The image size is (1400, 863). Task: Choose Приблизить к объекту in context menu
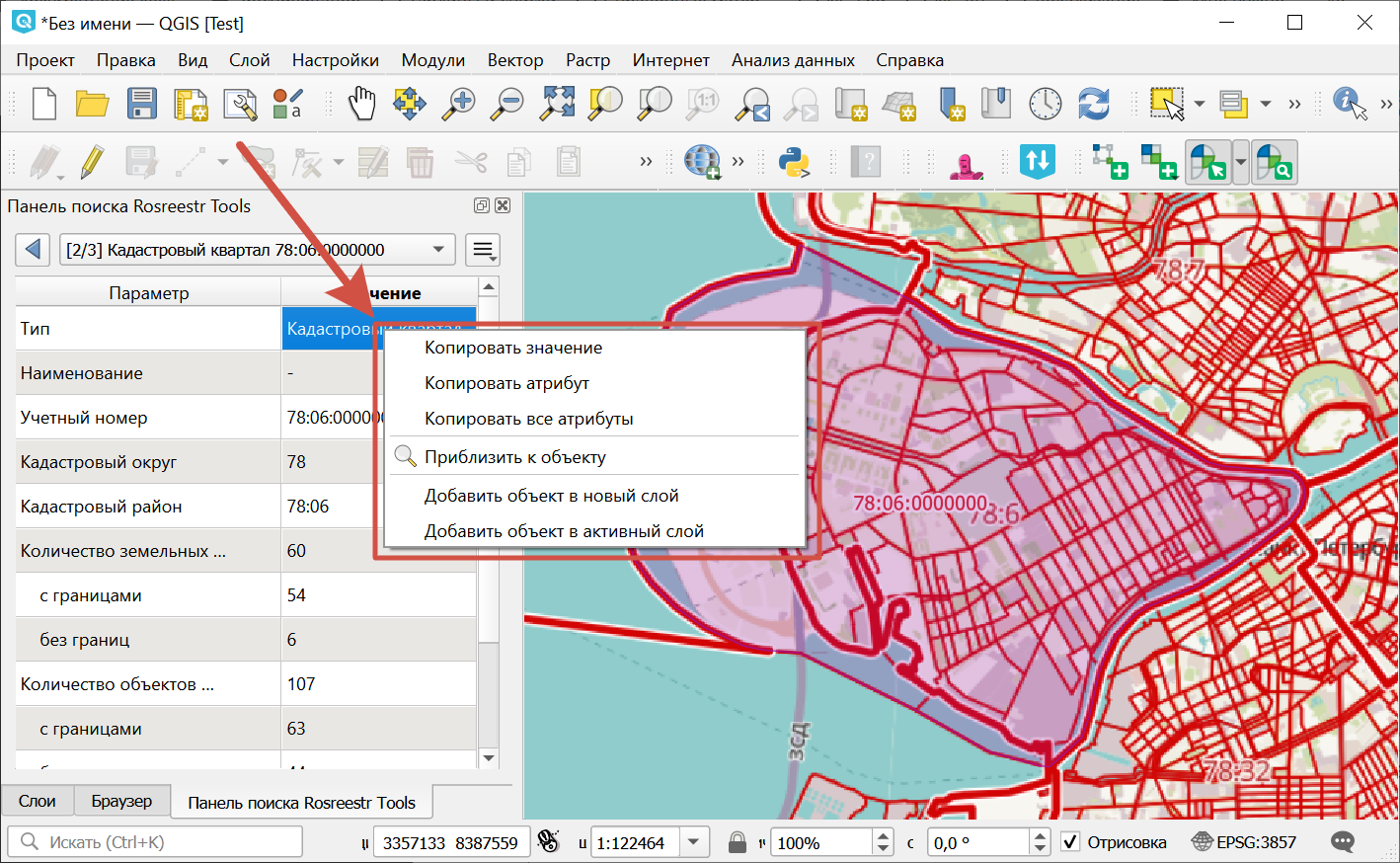tap(594, 457)
